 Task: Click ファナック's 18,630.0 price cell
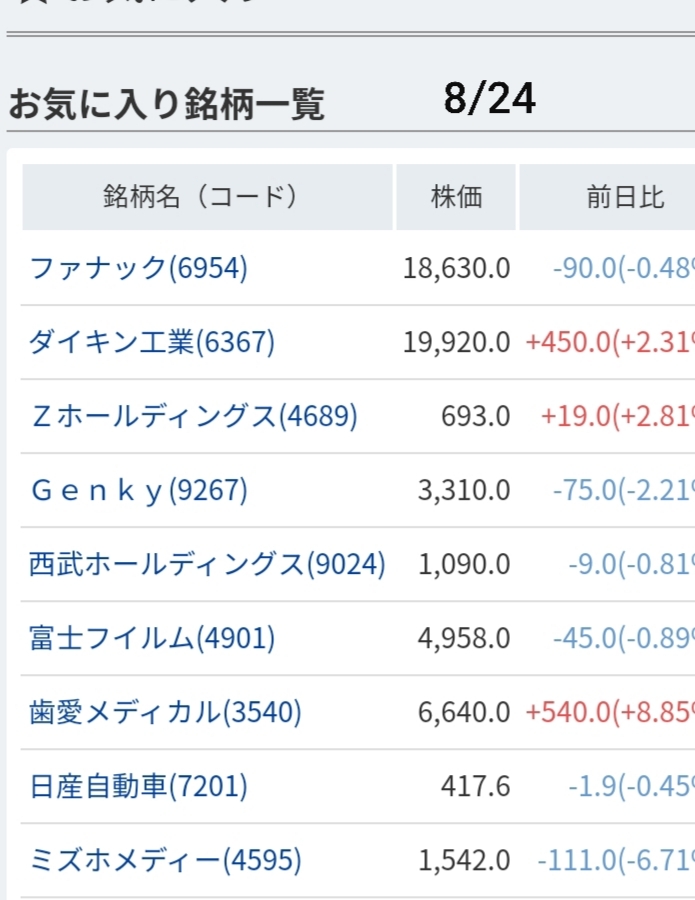click(x=457, y=268)
